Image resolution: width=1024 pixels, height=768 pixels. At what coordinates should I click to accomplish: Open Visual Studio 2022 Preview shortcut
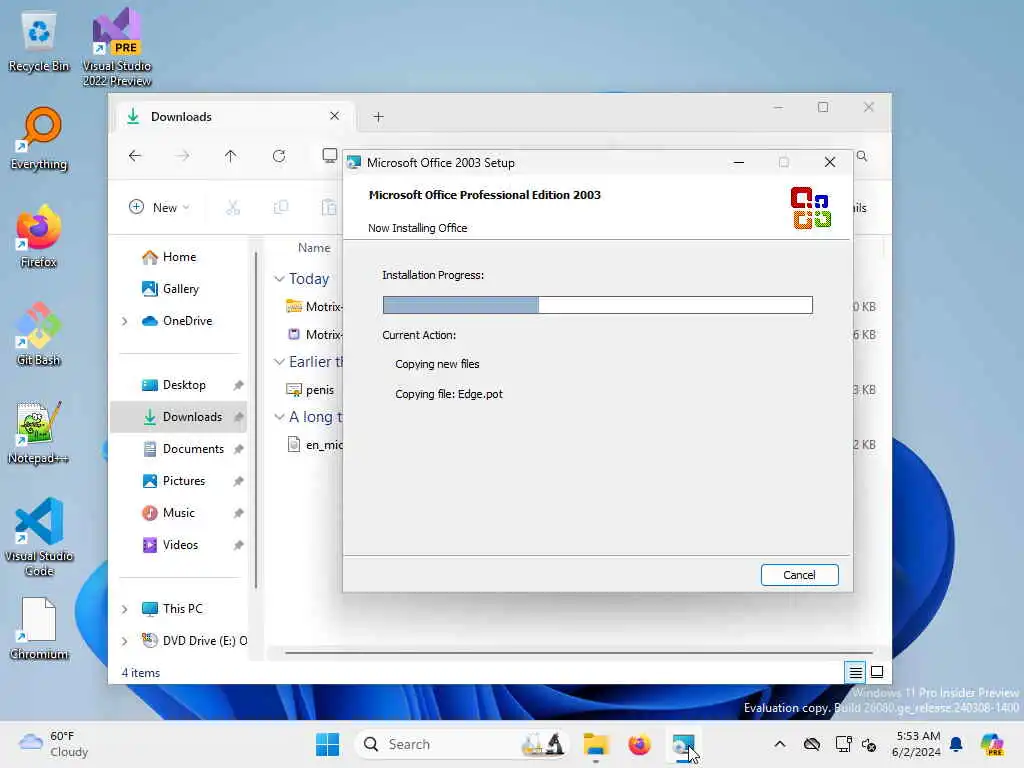pos(117,47)
